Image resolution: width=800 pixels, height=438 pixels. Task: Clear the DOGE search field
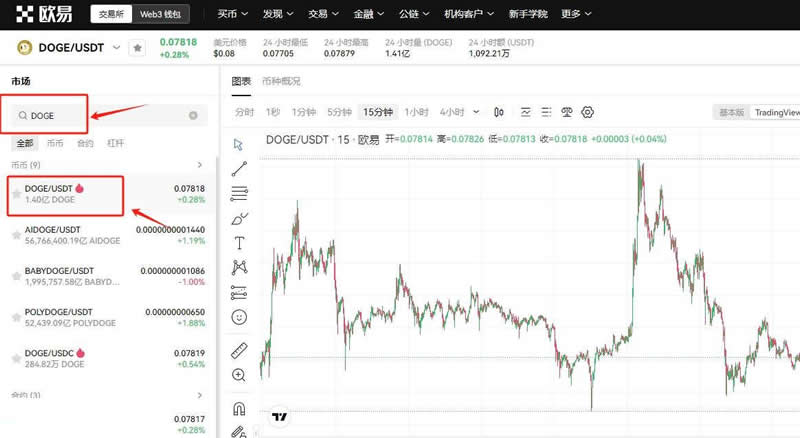[194, 116]
